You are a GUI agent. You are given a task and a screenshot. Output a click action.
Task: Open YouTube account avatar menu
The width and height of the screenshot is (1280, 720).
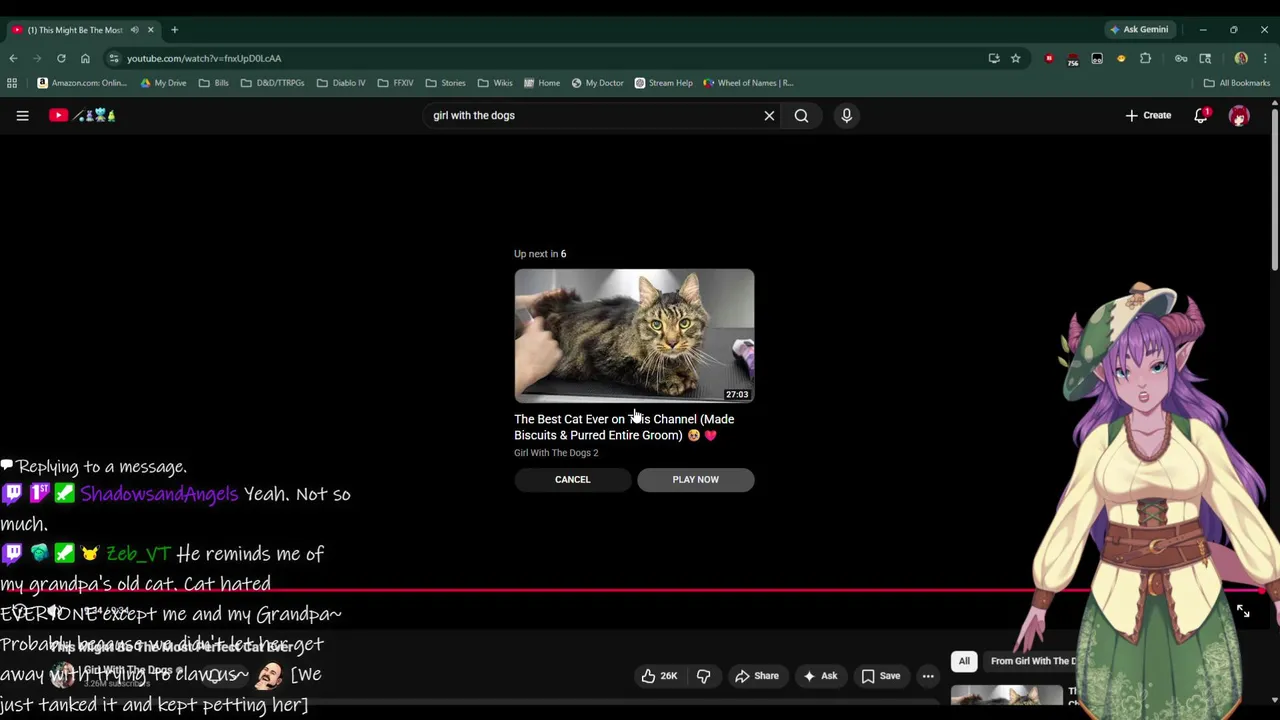[1239, 116]
